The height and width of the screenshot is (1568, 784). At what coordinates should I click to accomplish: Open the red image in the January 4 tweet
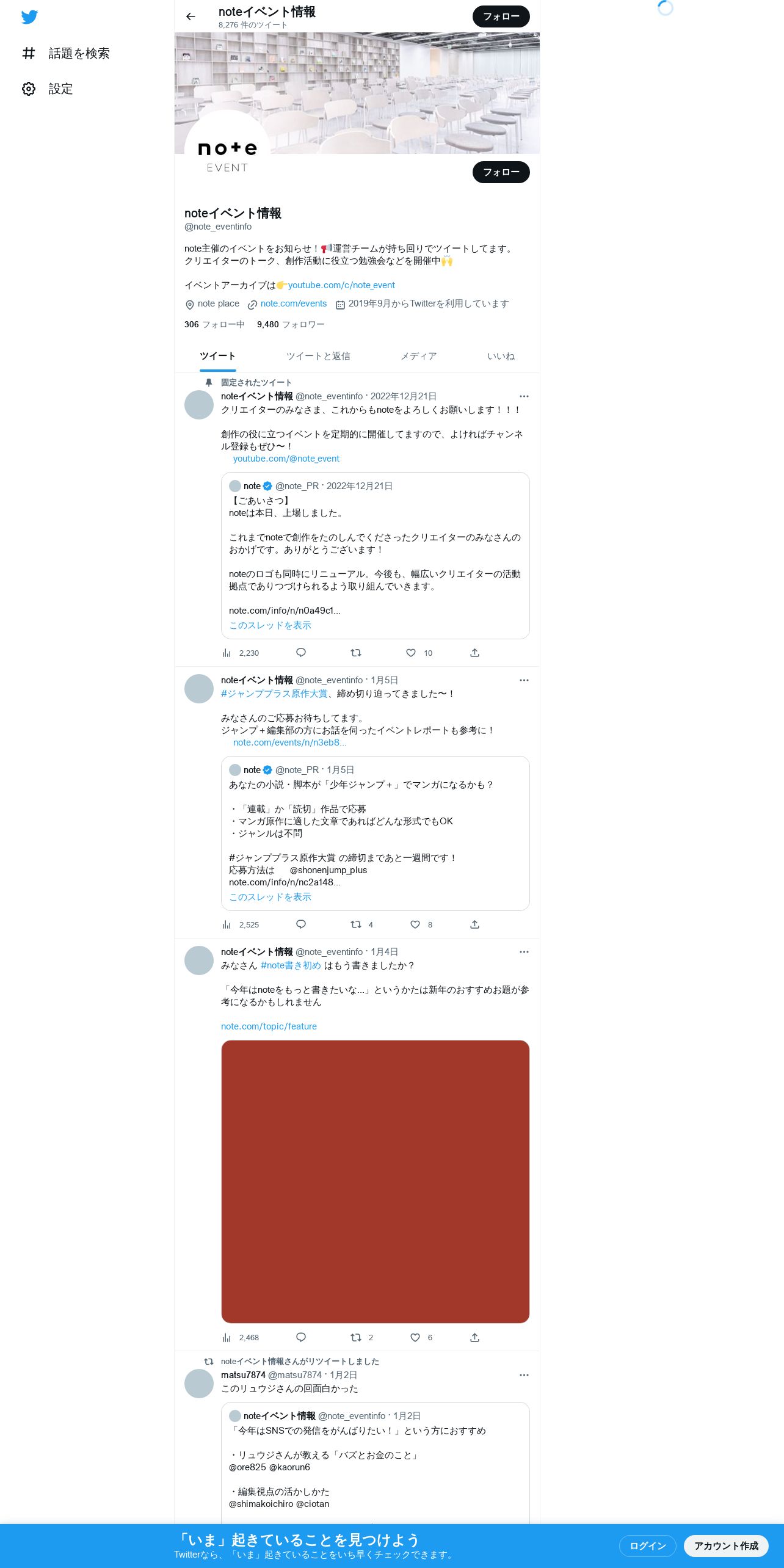coord(376,1181)
